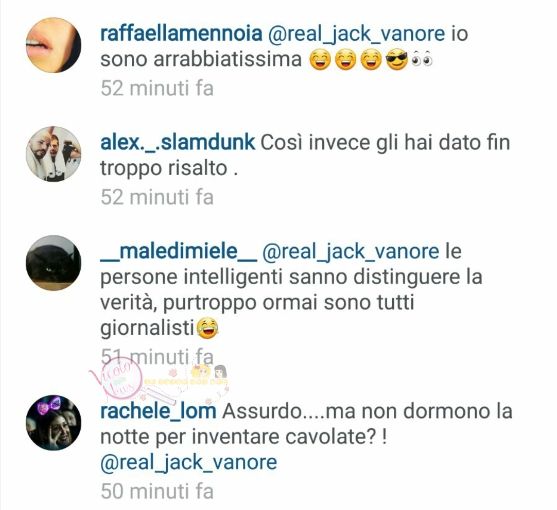Screen dimensions: 557x510
Task: Select the '52 minuti fa' timestamp under raffaellamennoia
Action: point(157,88)
